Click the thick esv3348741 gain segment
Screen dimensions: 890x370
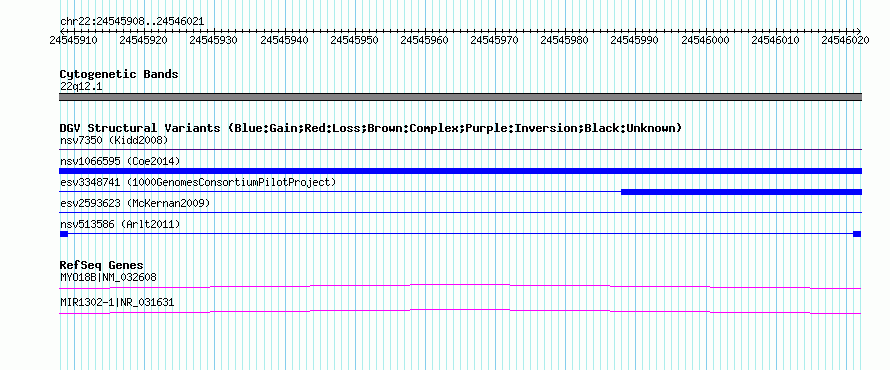(741, 192)
